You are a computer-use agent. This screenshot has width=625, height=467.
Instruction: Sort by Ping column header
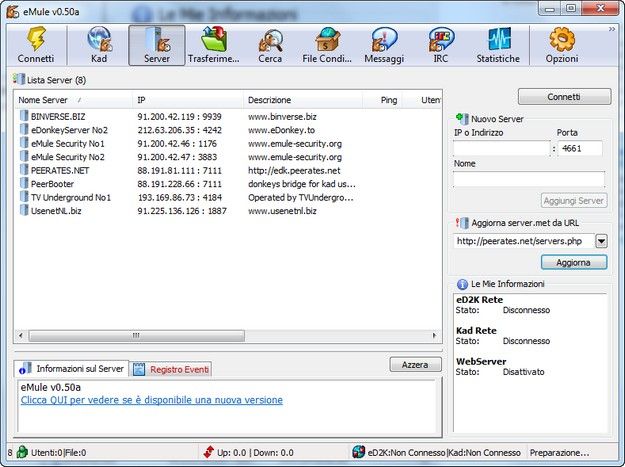click(383, 100)
